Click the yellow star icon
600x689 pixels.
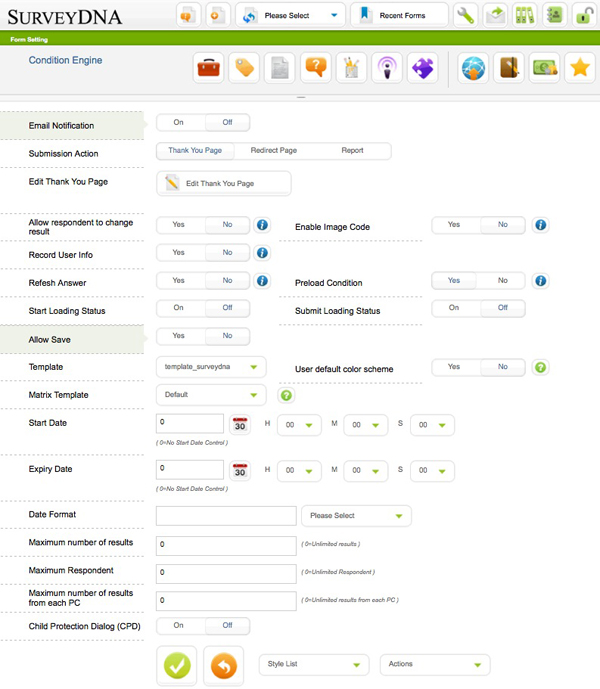(578, 68)
